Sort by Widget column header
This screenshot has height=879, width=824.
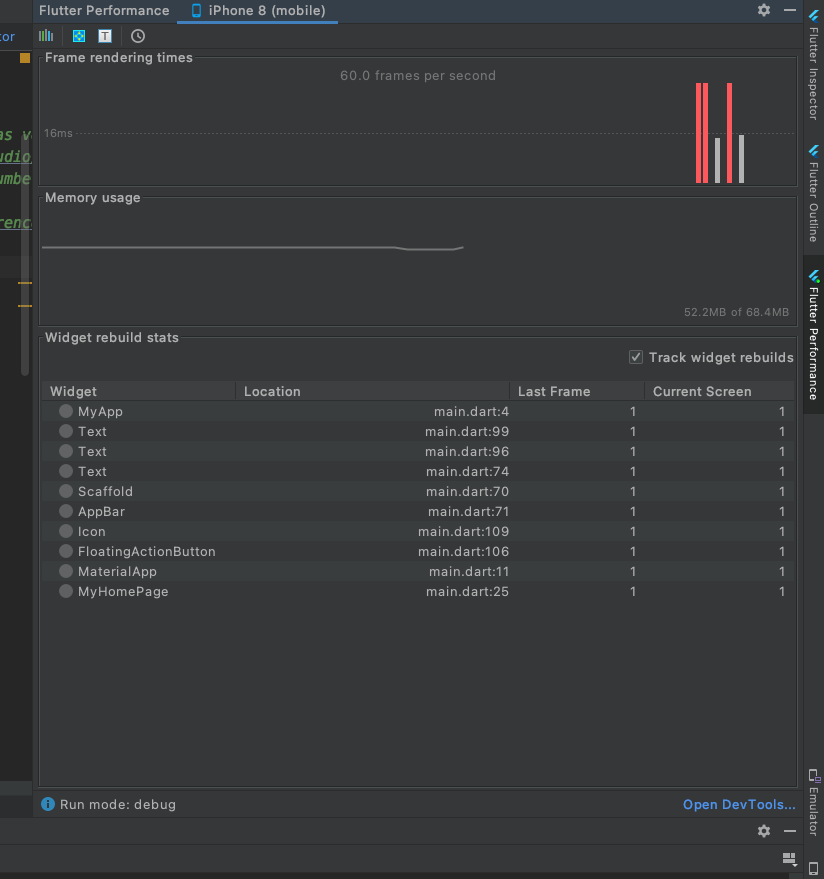coord(74,391)
